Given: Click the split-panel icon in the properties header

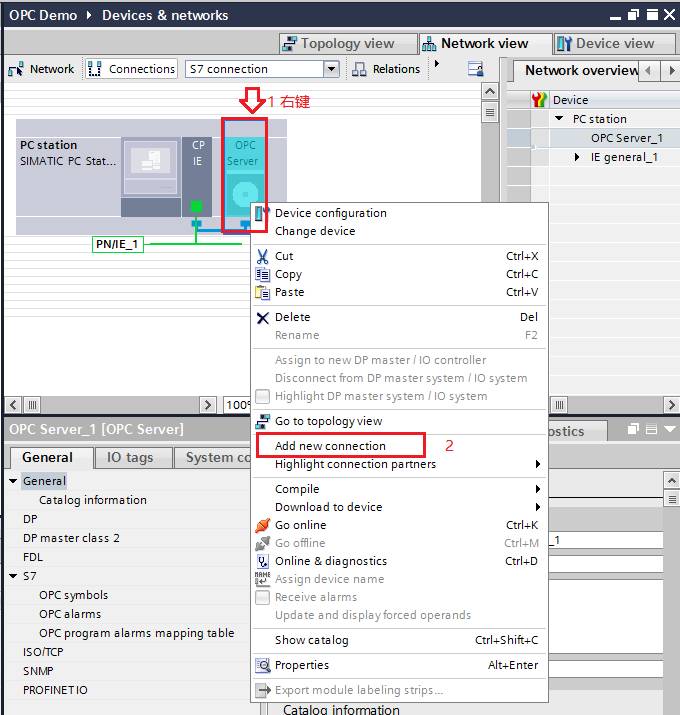Looking at the screenshot, I should tap(652, 429).
